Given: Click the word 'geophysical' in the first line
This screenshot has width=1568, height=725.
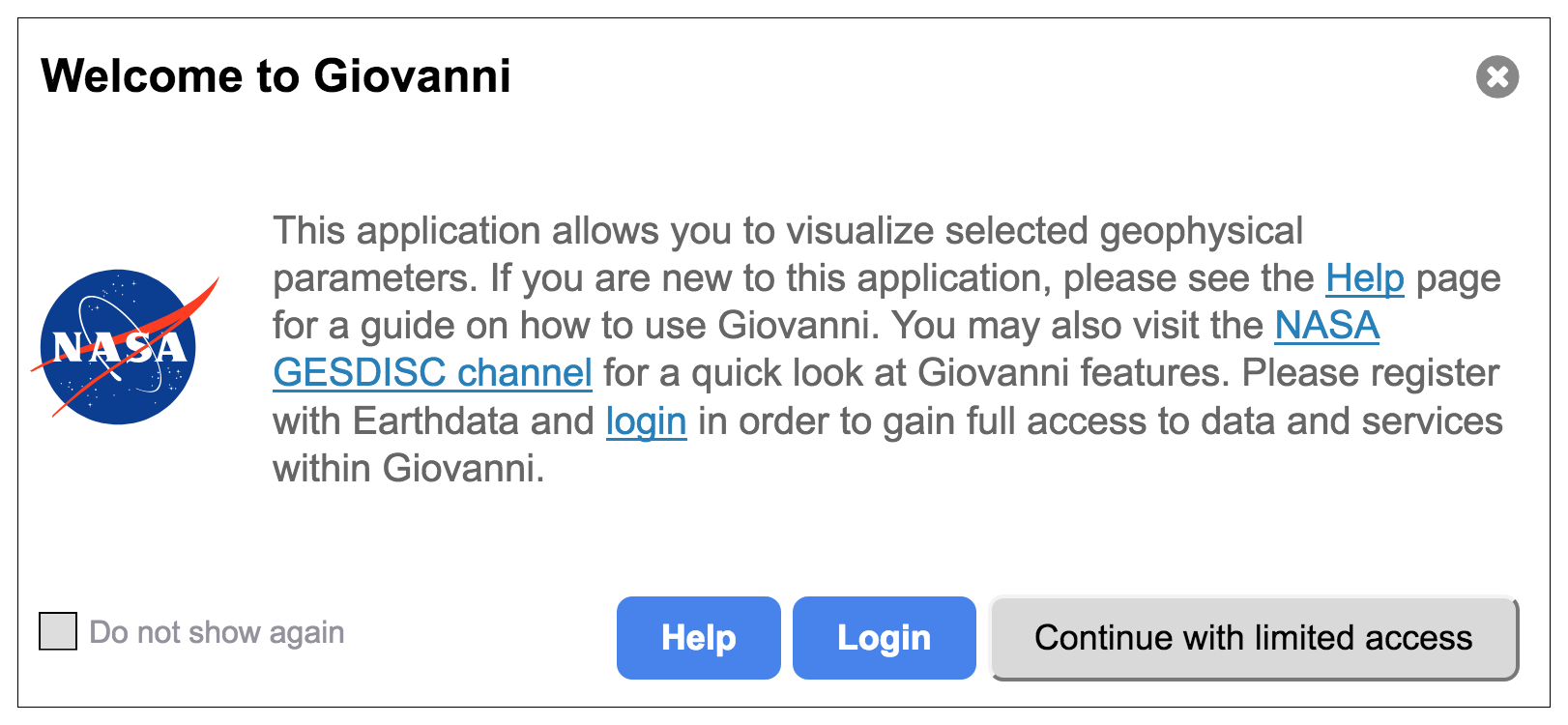Looking at the screenshot, I should [1201, 232].
